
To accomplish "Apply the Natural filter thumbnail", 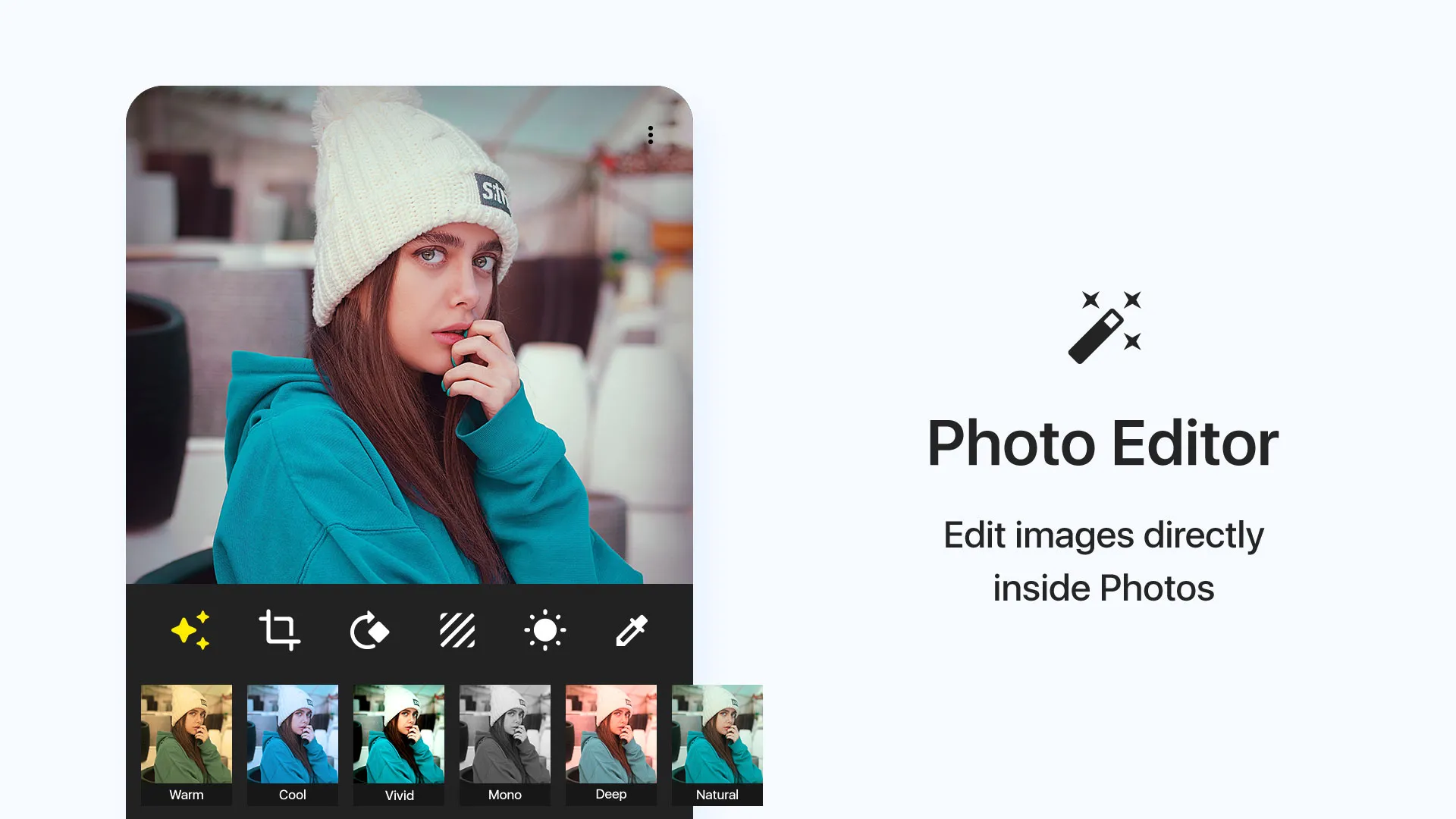I will coord(717,745).
